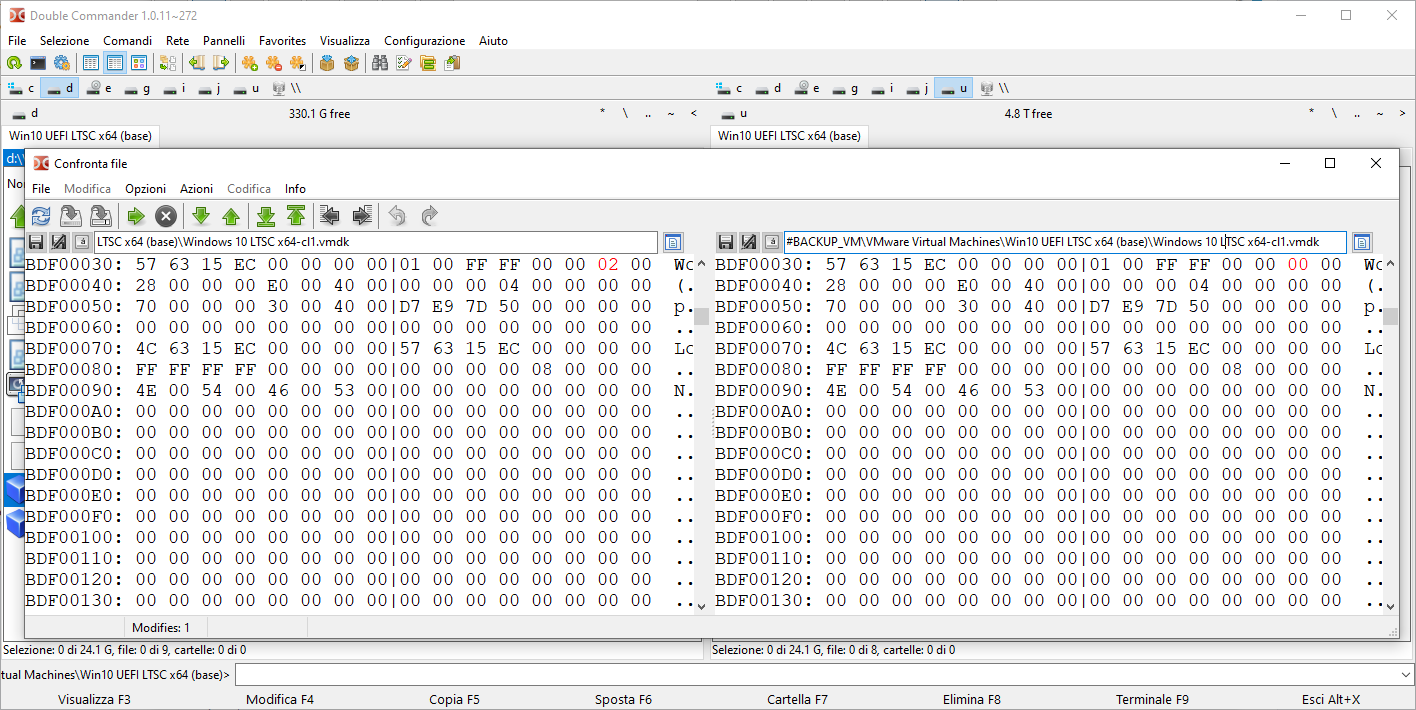Click the left file floppy save icon
Screen dimensions: 1416x710
(x=36, y=242)
